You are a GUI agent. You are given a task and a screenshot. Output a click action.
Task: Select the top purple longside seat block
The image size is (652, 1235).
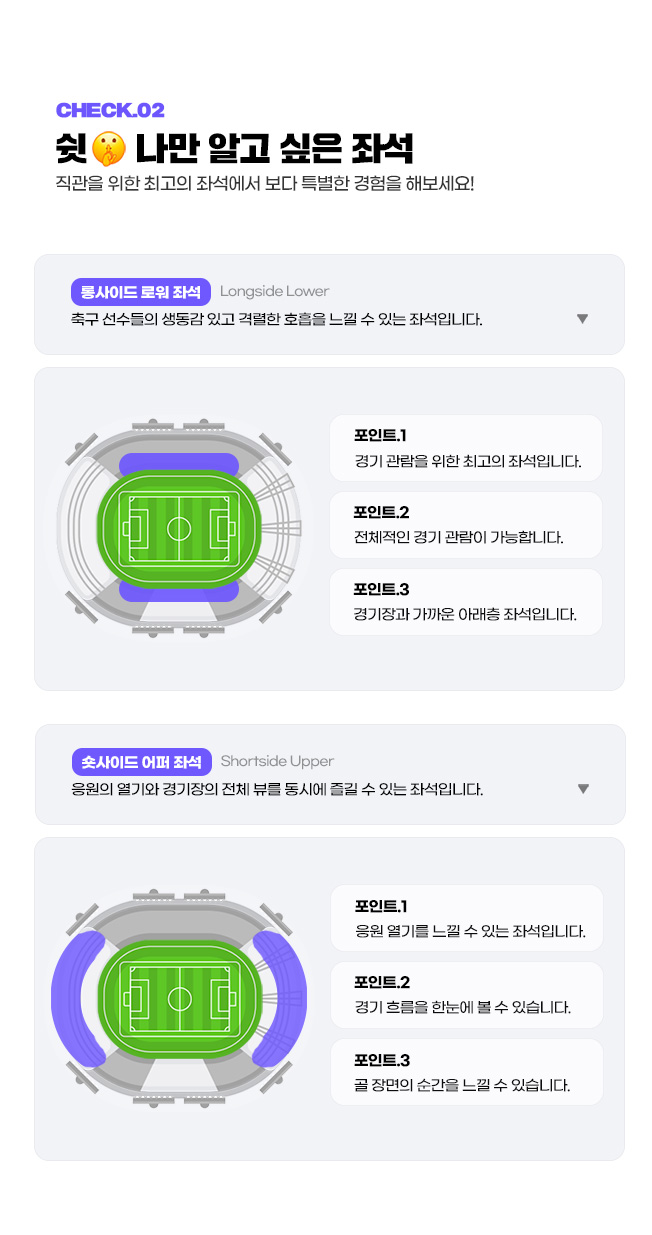[179, 464]
